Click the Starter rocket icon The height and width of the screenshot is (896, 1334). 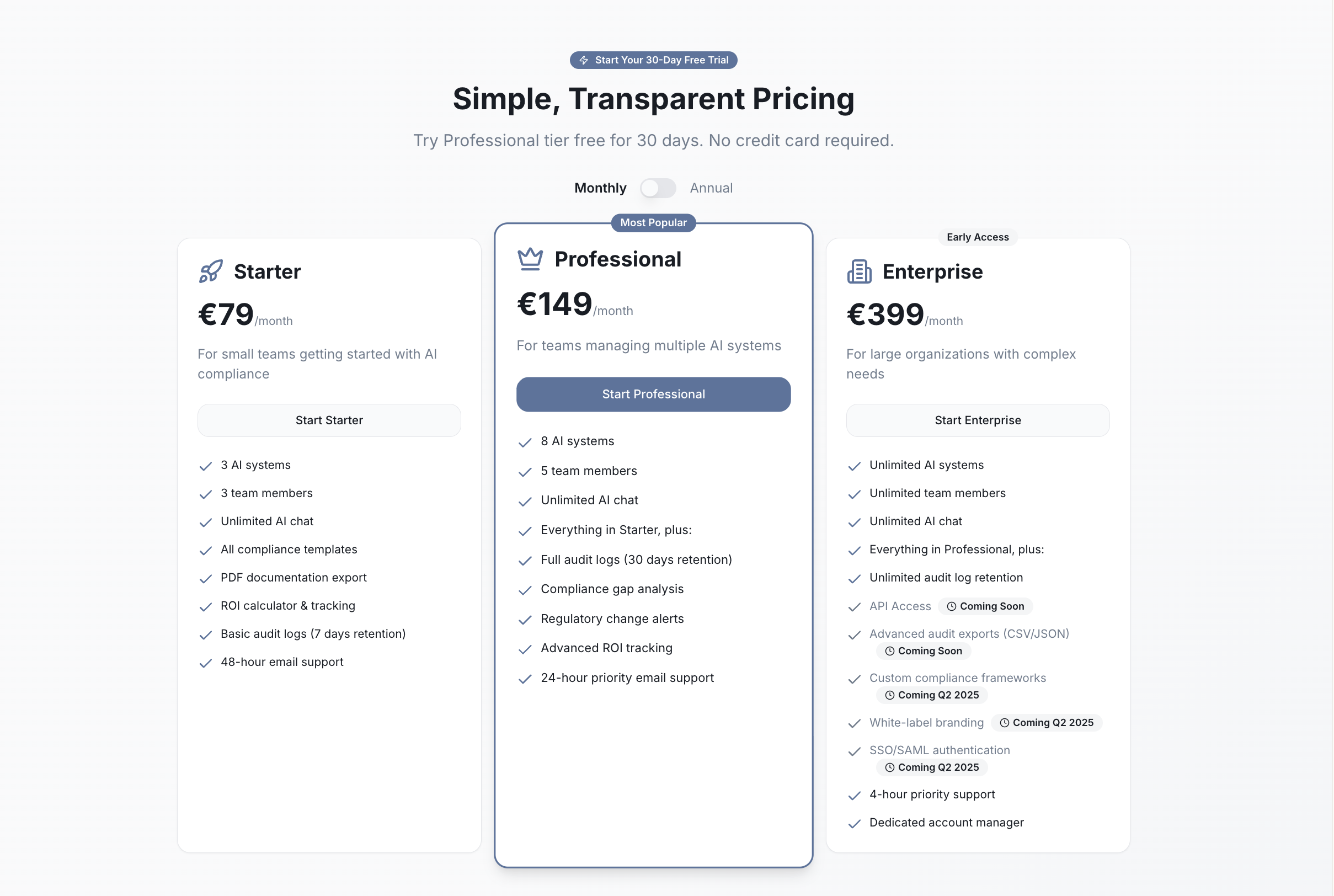[x=211, y=271]
